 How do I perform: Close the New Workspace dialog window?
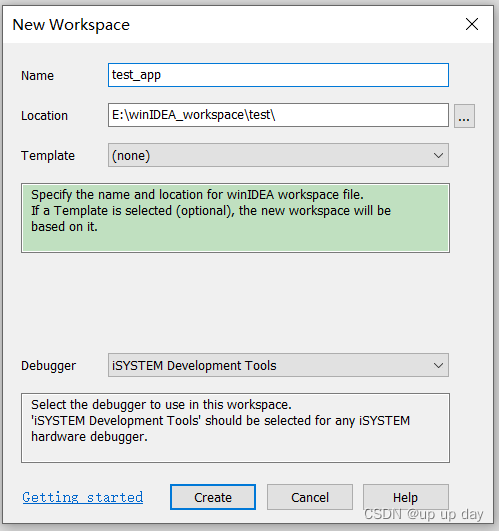[x=472, y=24]
